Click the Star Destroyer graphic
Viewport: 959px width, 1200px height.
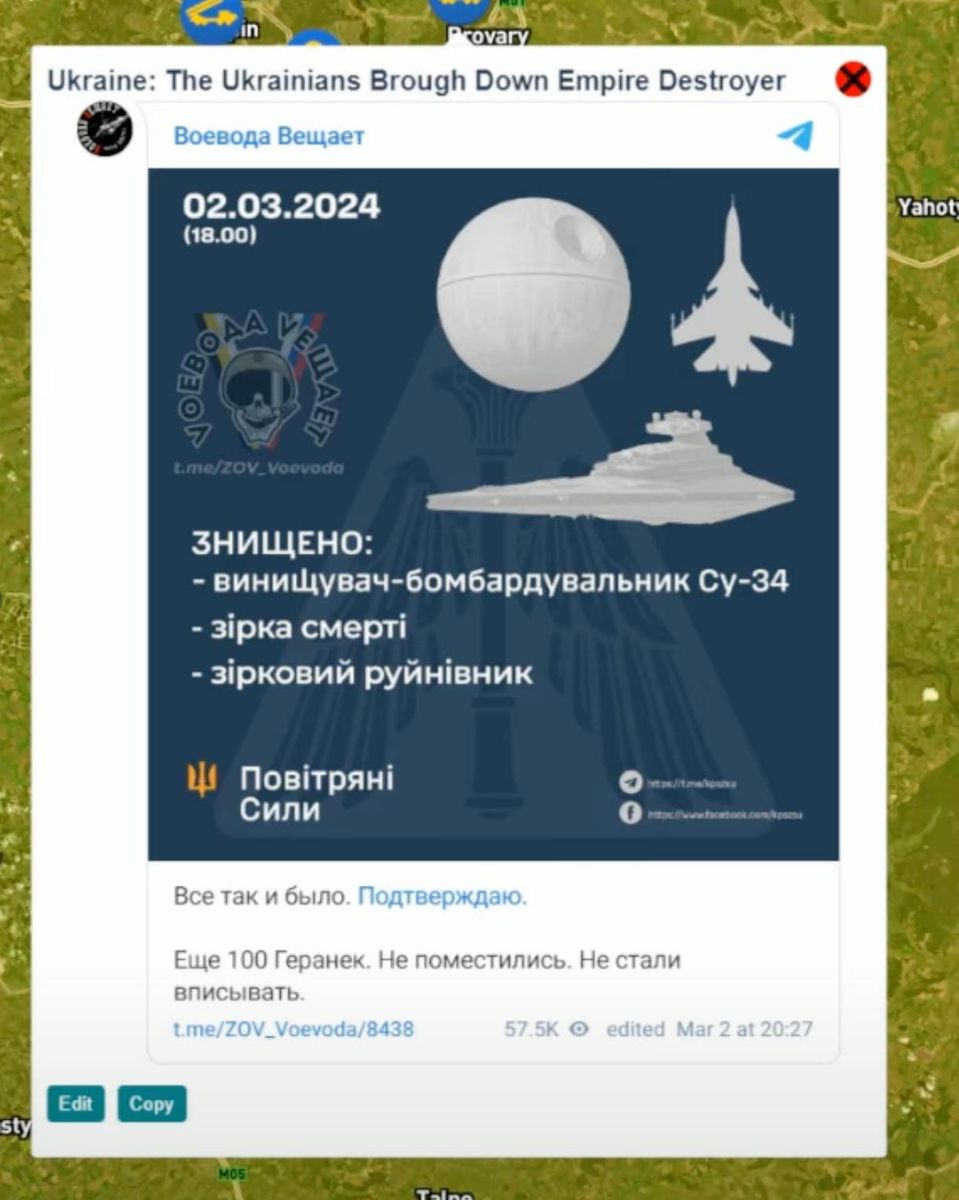610,468
